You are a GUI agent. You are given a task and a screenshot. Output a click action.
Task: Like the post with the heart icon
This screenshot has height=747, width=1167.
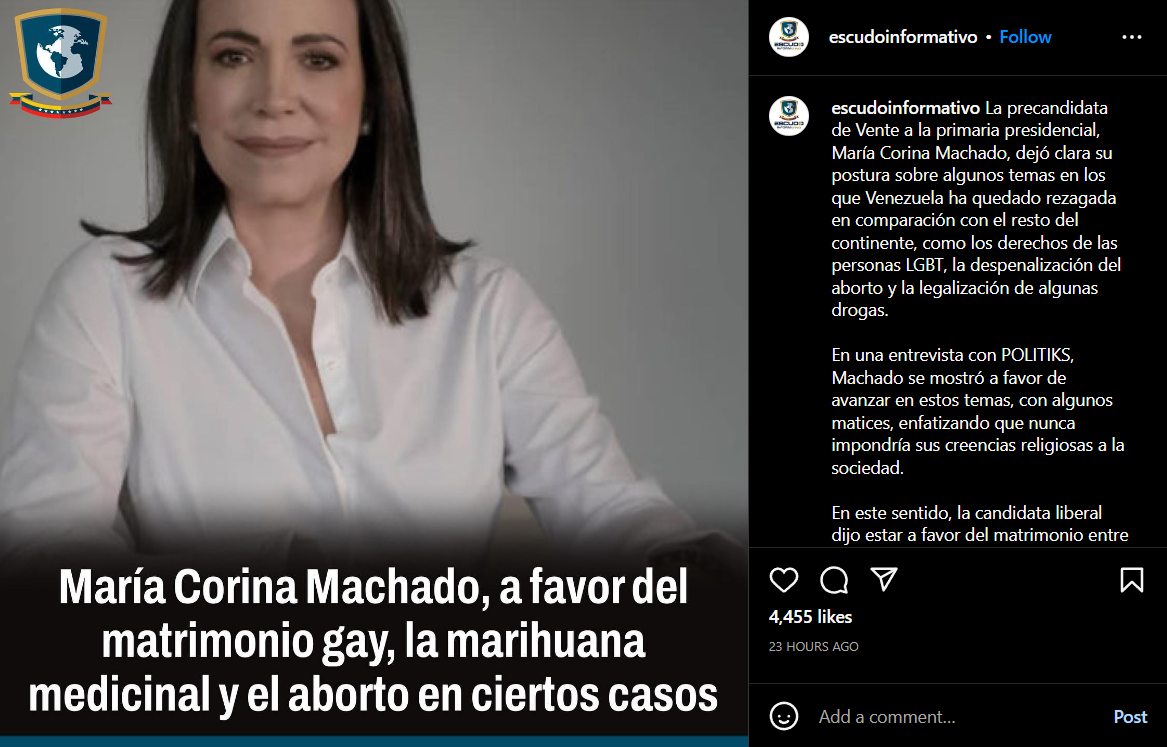784,580
